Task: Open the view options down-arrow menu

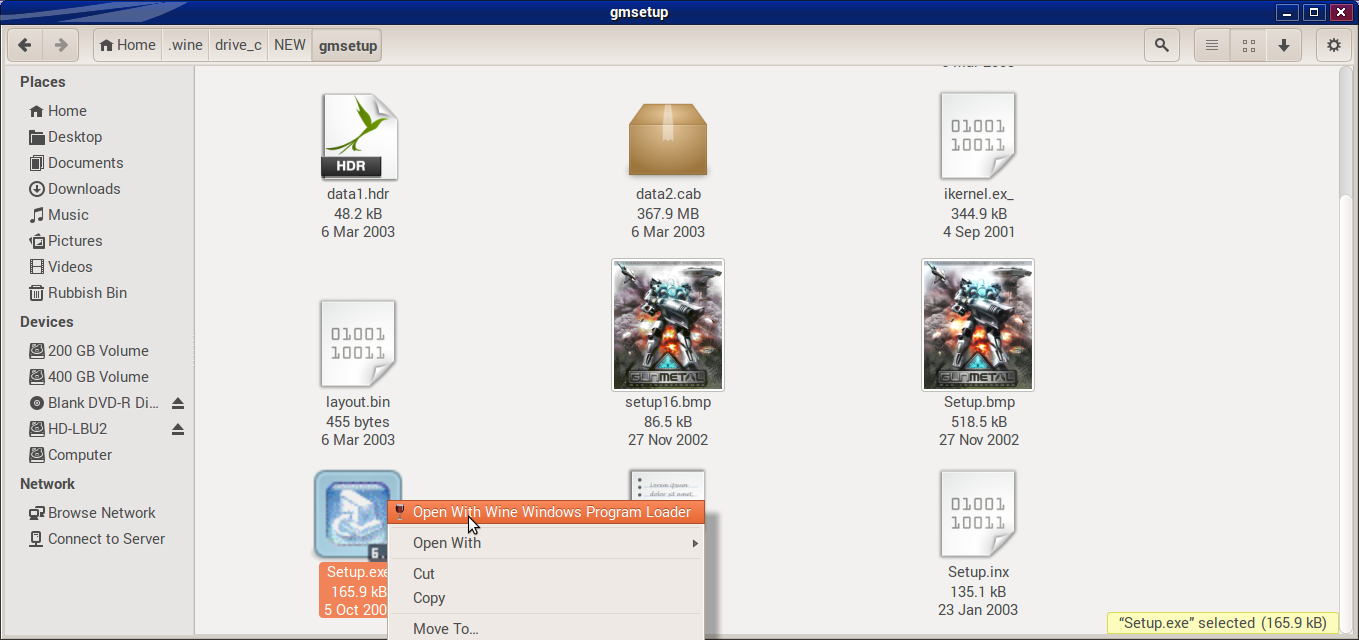Action: (1283, 45)
